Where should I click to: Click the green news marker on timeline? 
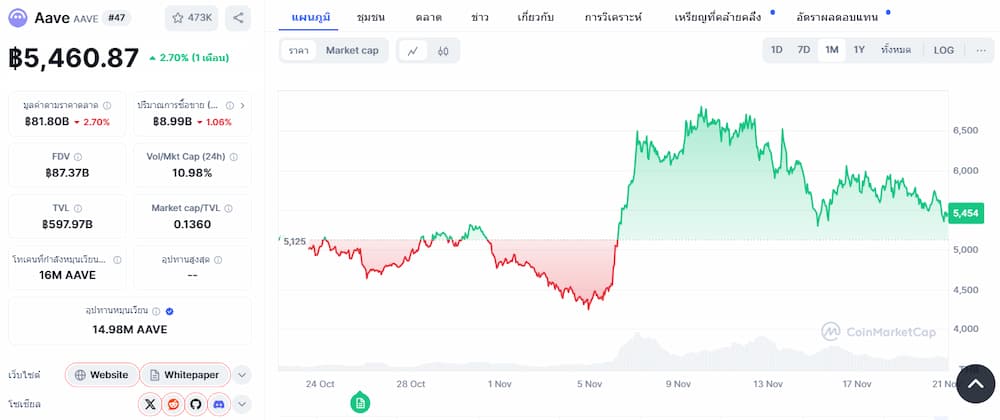point(360,403)
